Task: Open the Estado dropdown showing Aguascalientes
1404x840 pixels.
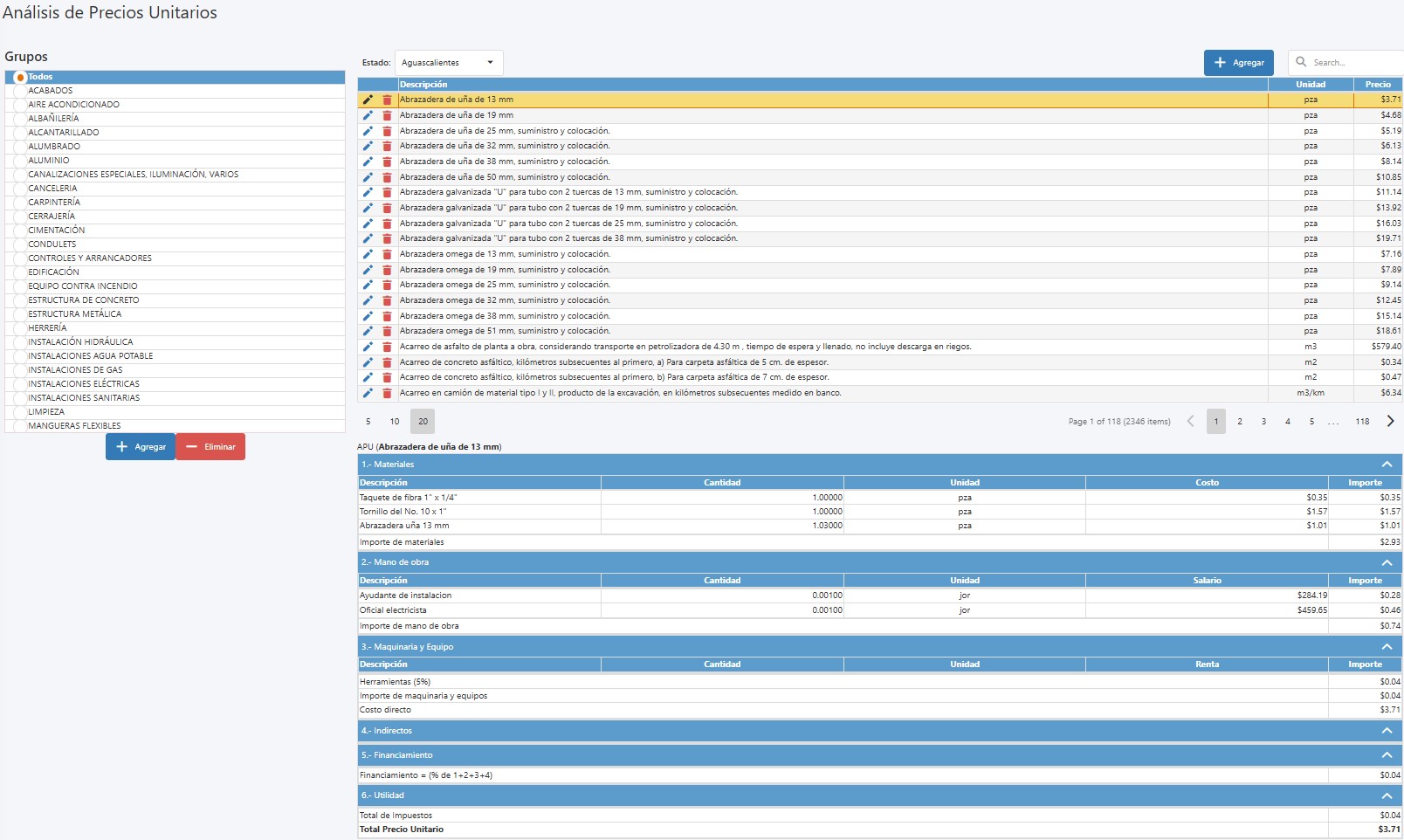Action: coord(448,63)
